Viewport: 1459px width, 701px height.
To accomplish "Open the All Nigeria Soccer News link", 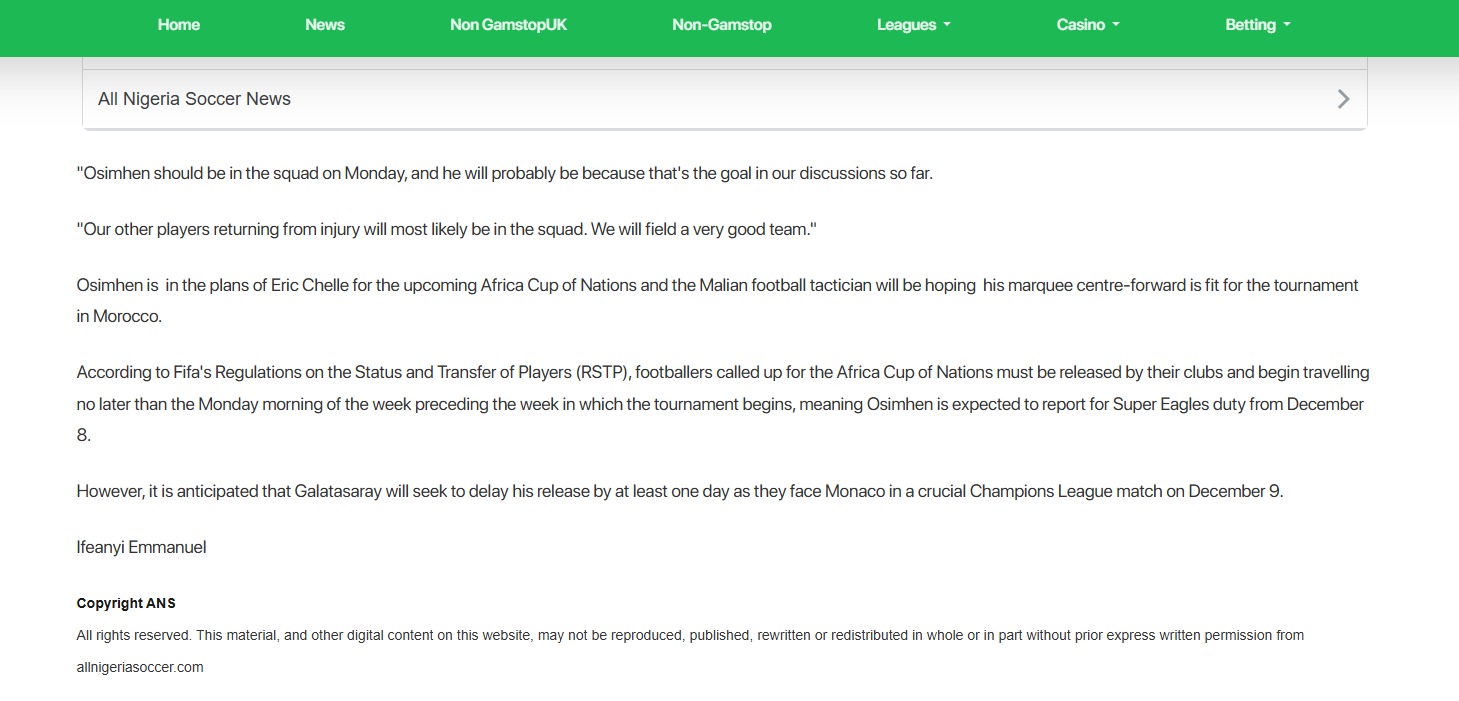I will coord(194,99).
